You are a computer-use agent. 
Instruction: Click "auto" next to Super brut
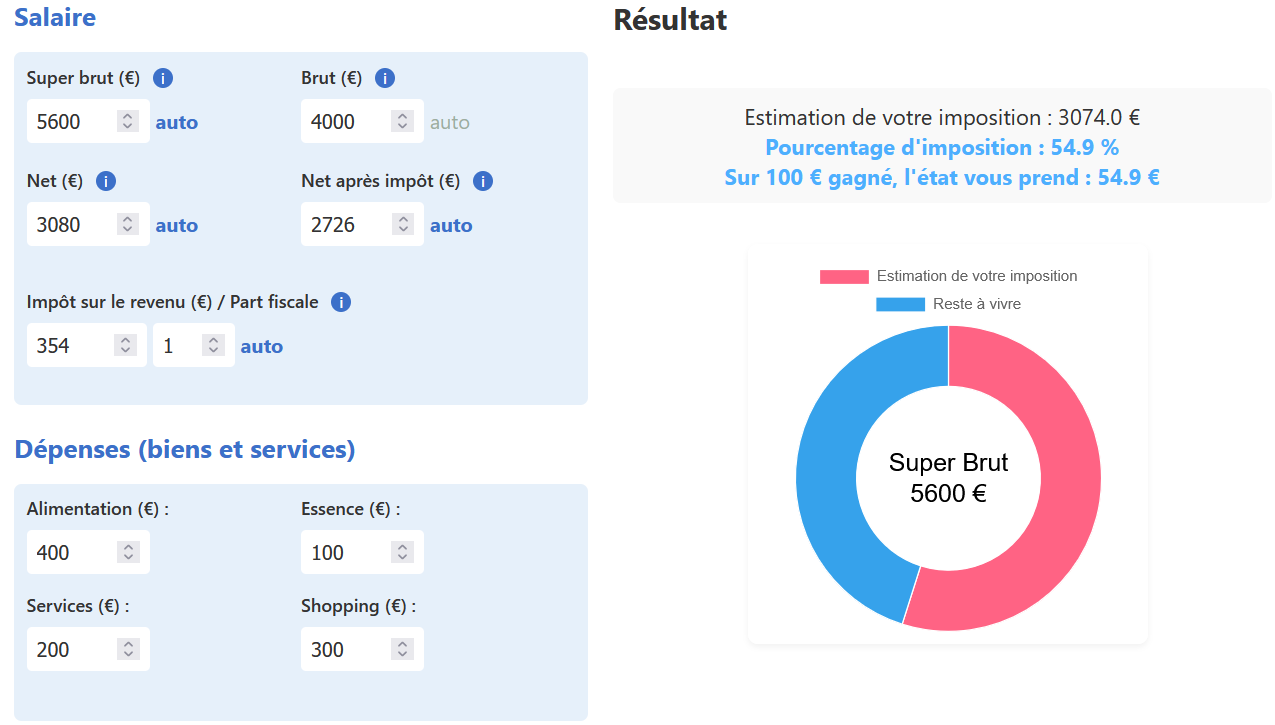177,122
